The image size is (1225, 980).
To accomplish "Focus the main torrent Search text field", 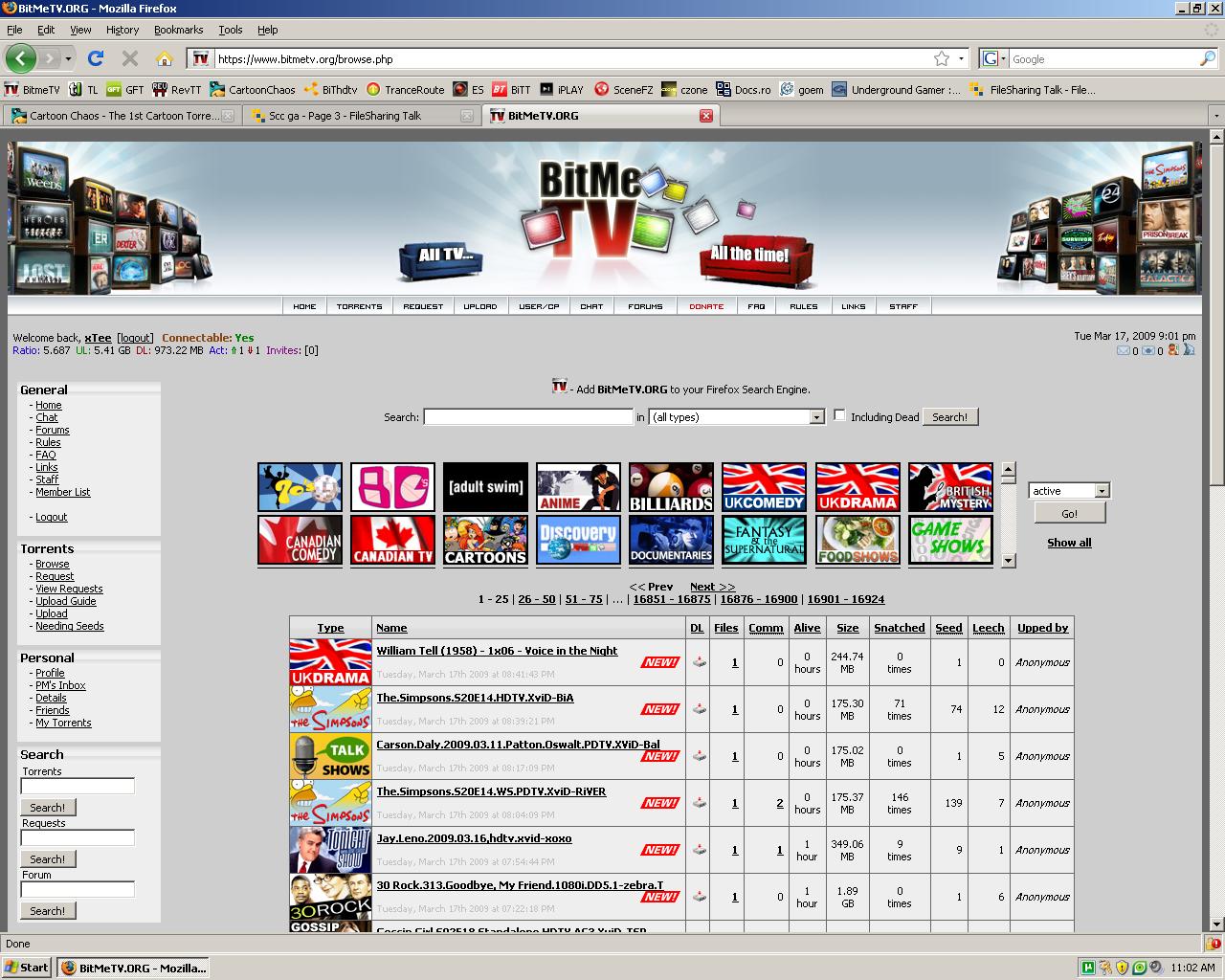I will tap(528, 416).
